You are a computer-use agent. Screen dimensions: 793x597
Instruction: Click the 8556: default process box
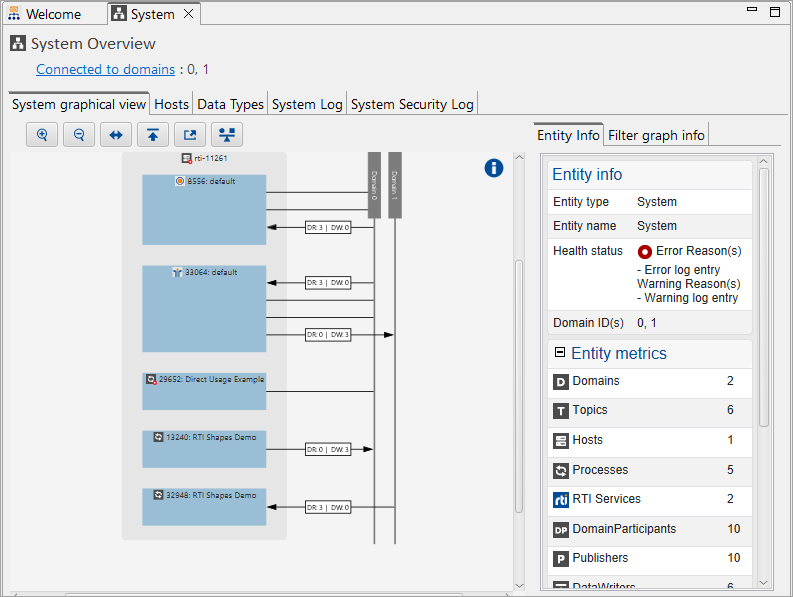click(204, 210)
